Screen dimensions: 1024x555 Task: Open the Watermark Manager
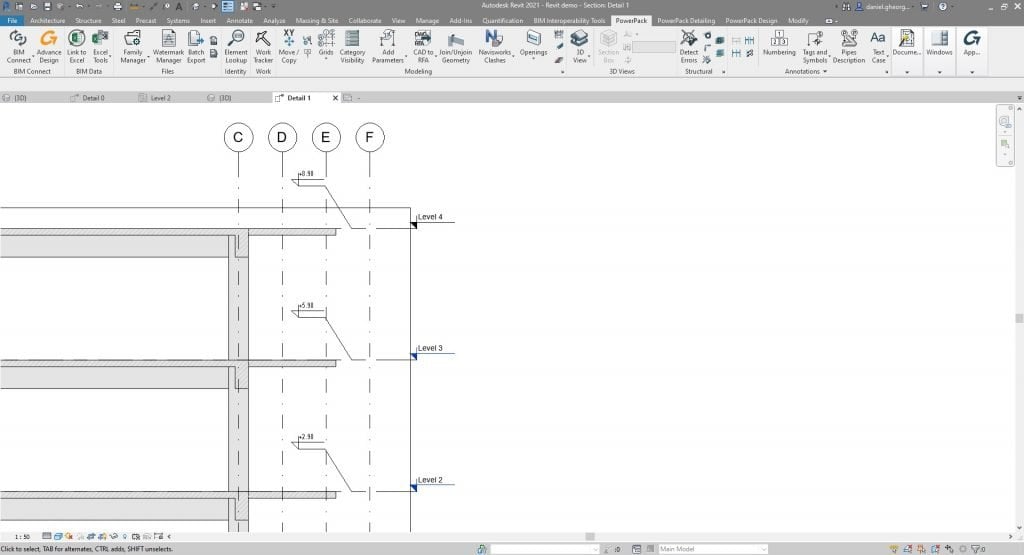tap(168, 46)
